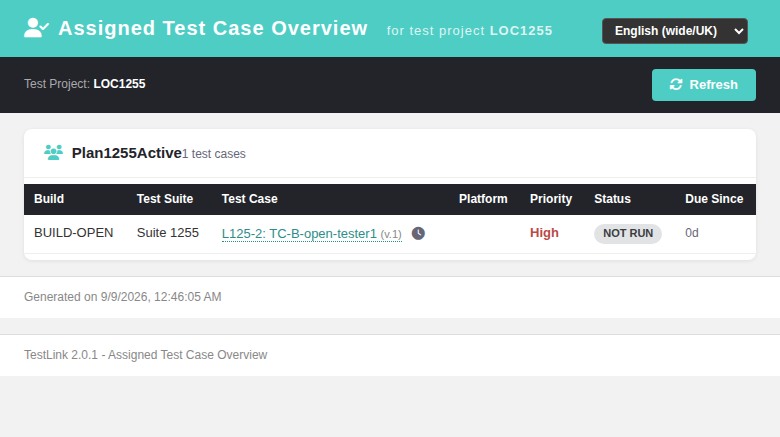The height and width of the screenshot is (437, 780).
Task: Open test case link L125-2: TC-B-open-tester1
Action: (x=311, y=233)
